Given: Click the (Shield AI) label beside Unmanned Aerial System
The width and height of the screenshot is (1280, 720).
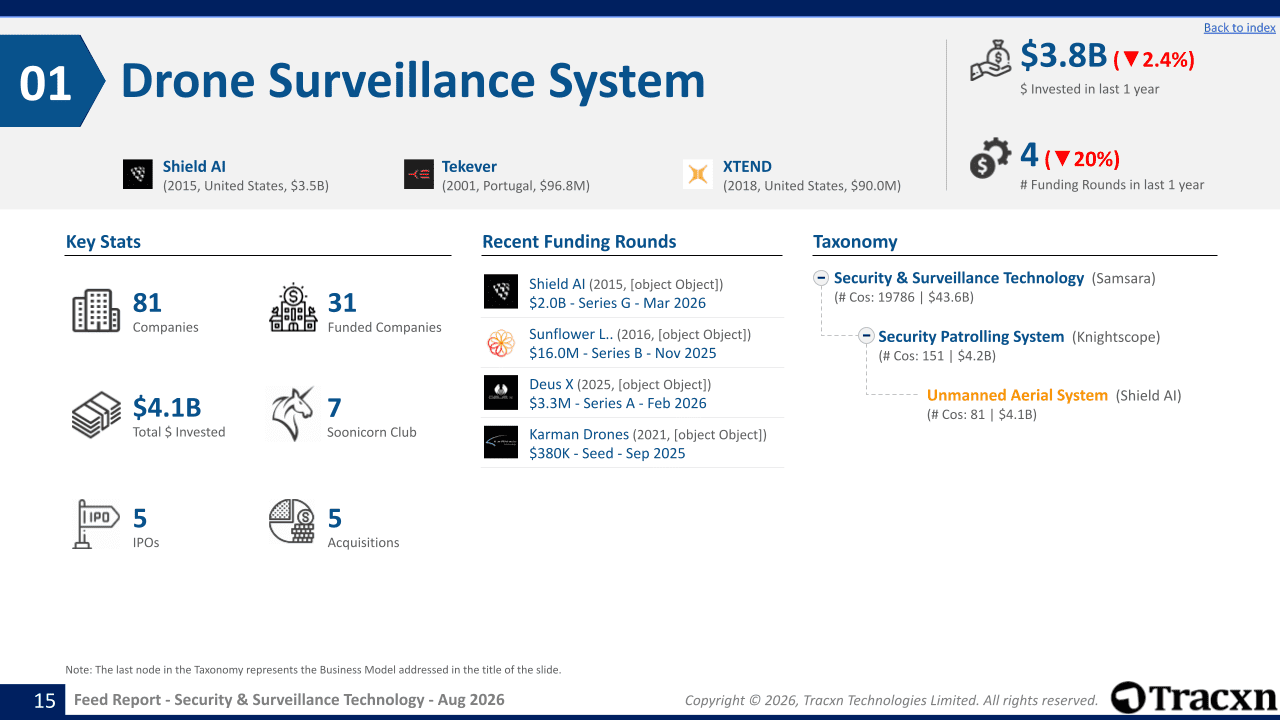Looking at the screenshot, I should [1148, 395].
